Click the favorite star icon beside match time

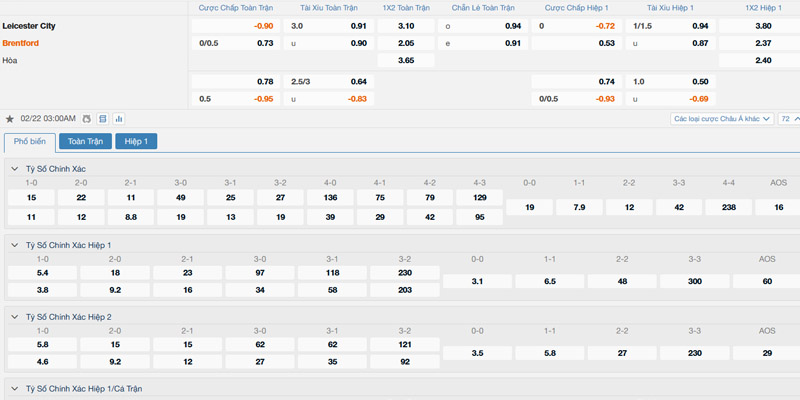point(10,119)
